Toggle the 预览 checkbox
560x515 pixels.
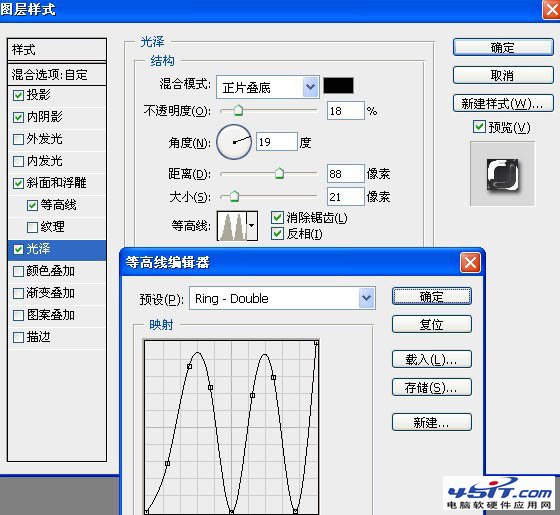(x=479, y=127)
